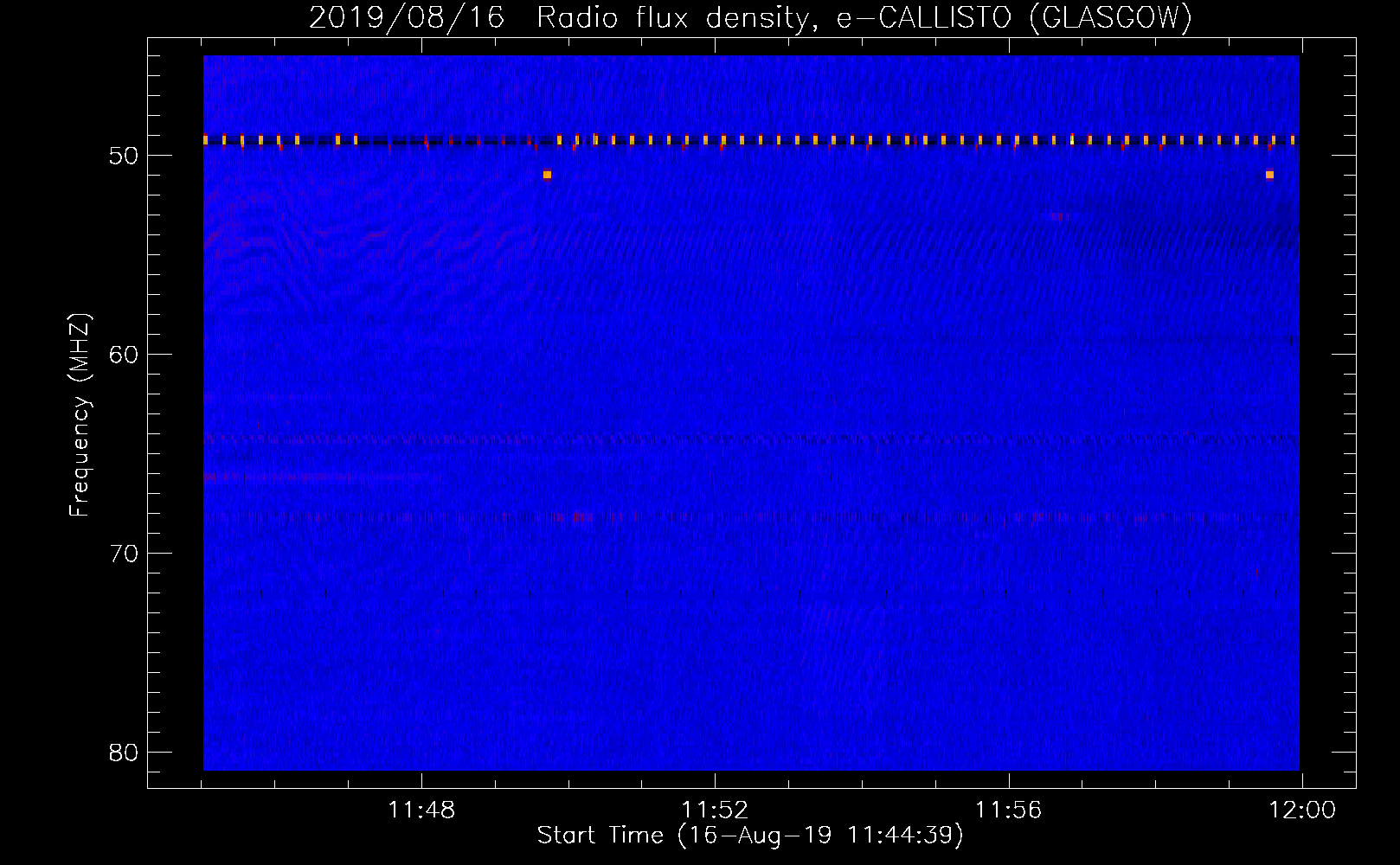Image resolution: width=1400 pixels, height=865 pixels.
Task: Click the 50 frequency tick label
Action: tap(124, 156)
